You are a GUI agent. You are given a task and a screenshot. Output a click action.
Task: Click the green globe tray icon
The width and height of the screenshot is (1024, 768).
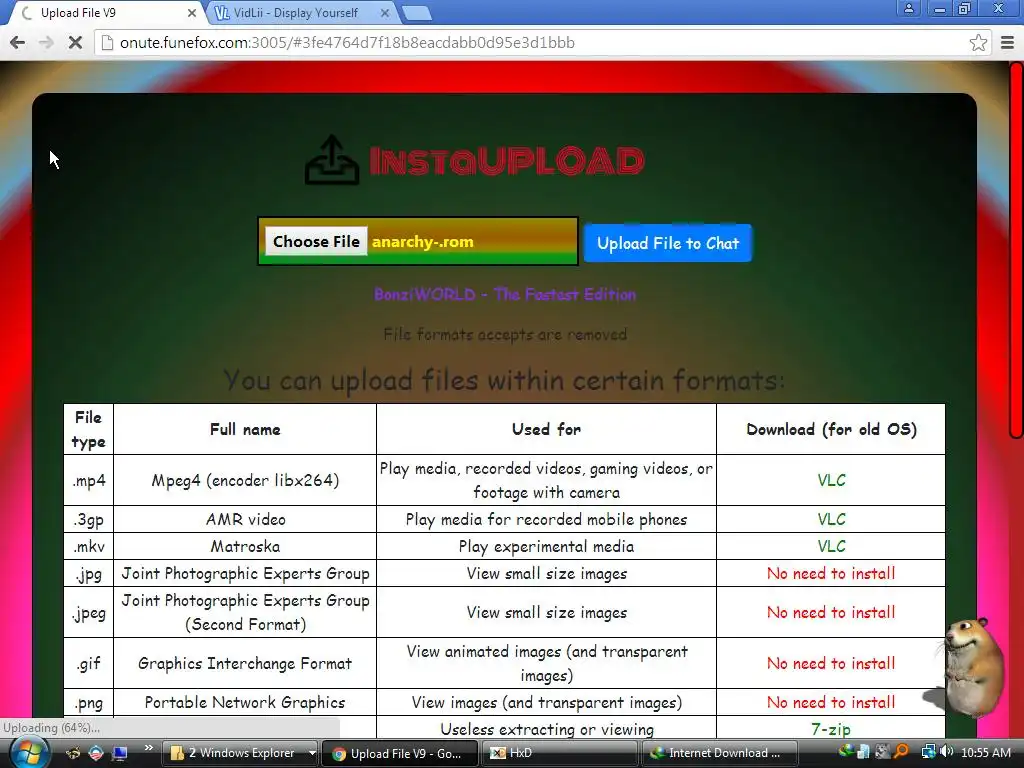tap(846, 752)
